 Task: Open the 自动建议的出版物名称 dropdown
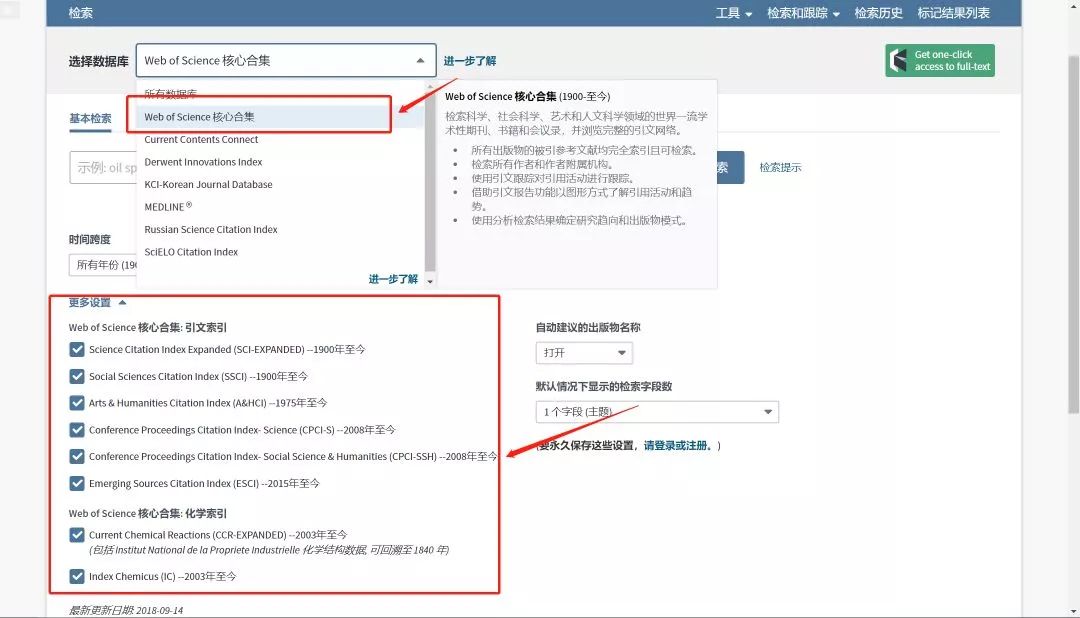pos(584,353)
